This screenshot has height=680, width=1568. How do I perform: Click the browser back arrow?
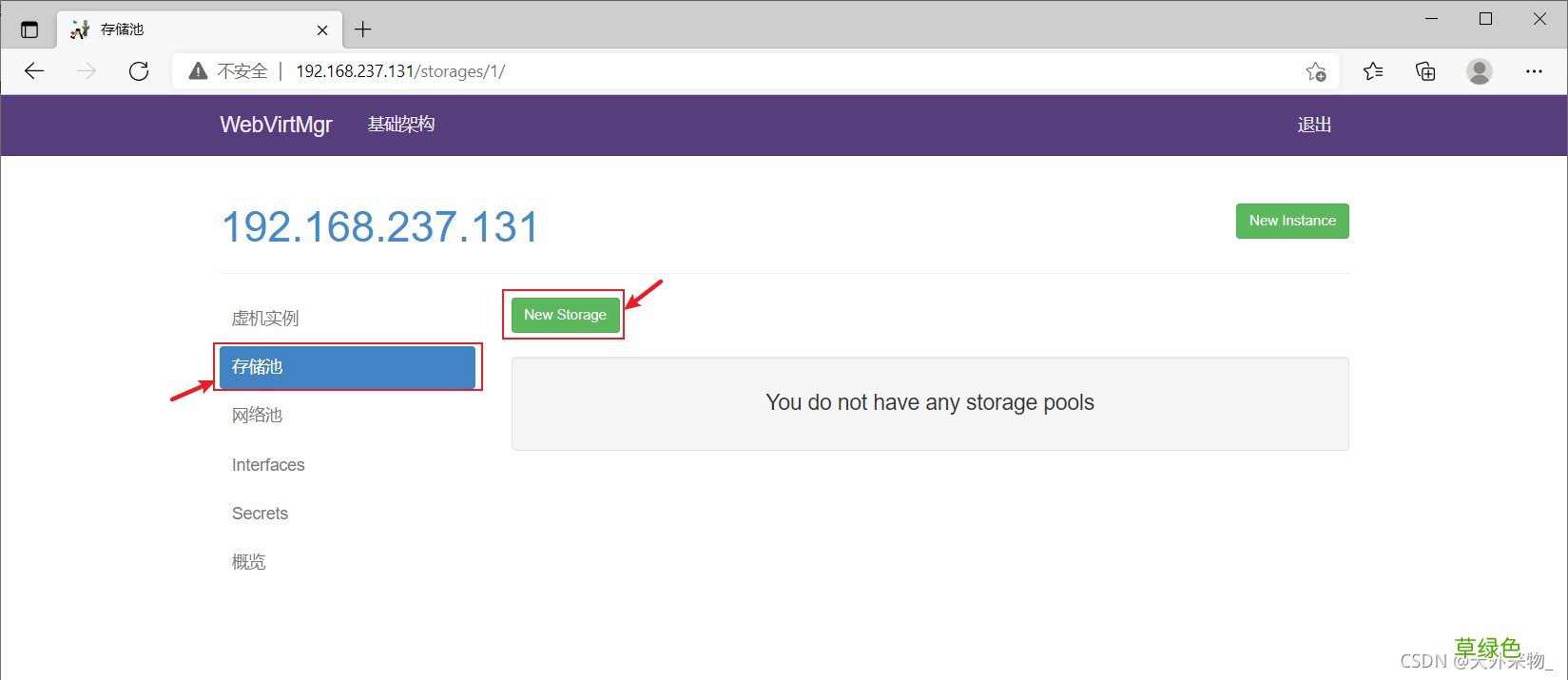[x=34, y=71]
